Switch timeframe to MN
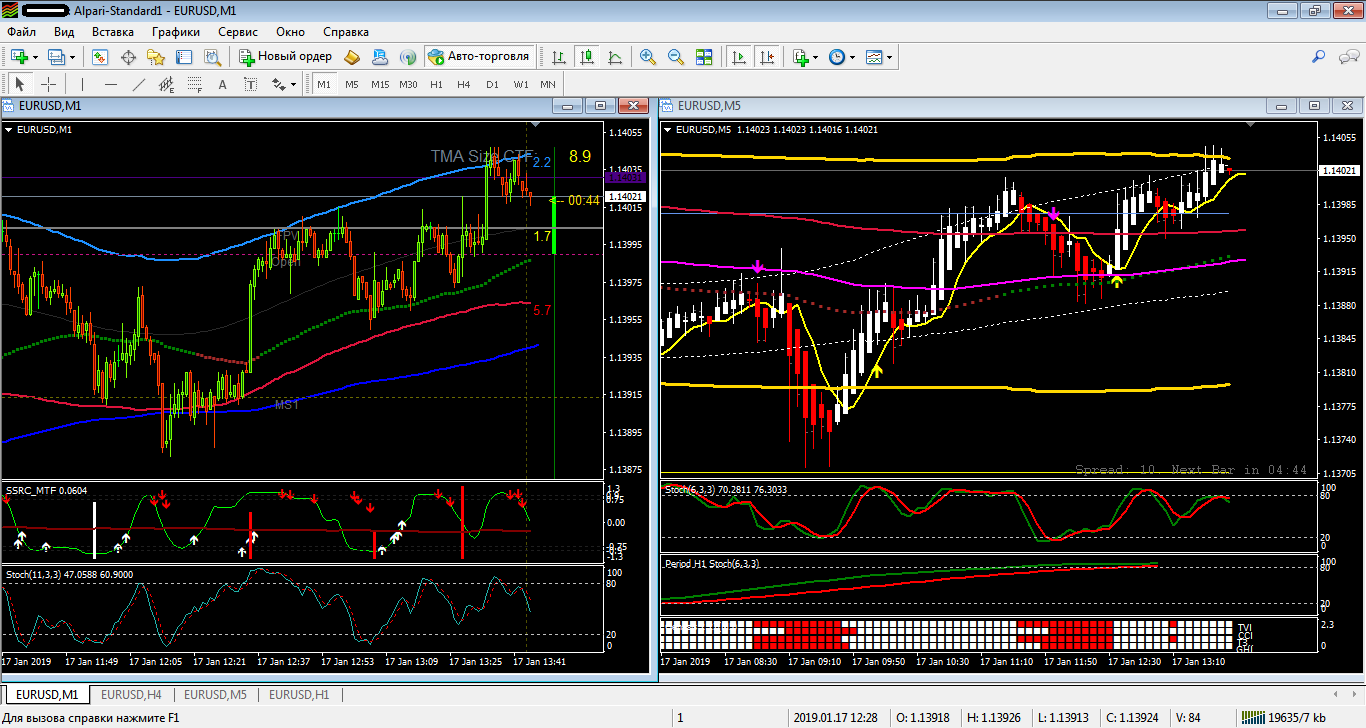 [x=548, y=84]
